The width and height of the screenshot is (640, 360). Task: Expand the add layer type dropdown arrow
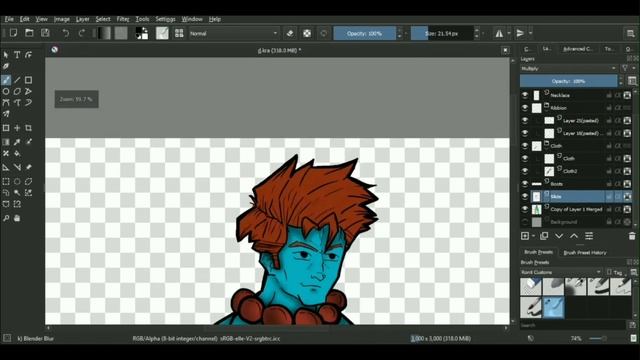click(533, 236)
